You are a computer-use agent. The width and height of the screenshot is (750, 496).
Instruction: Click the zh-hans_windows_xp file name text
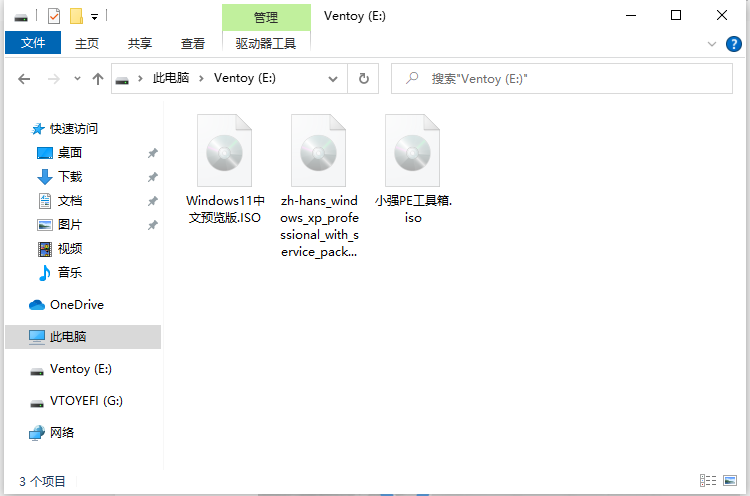point(319,226)
